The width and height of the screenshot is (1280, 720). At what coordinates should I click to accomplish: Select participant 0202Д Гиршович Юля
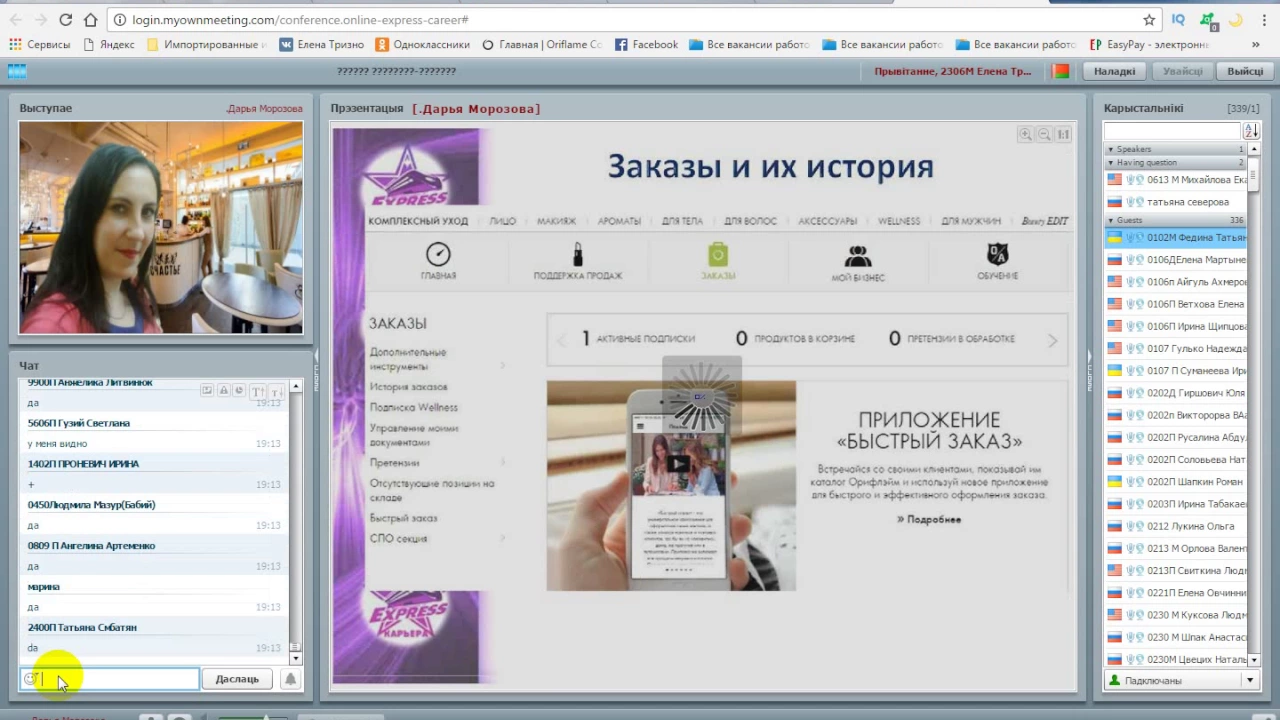[1176, 393]
